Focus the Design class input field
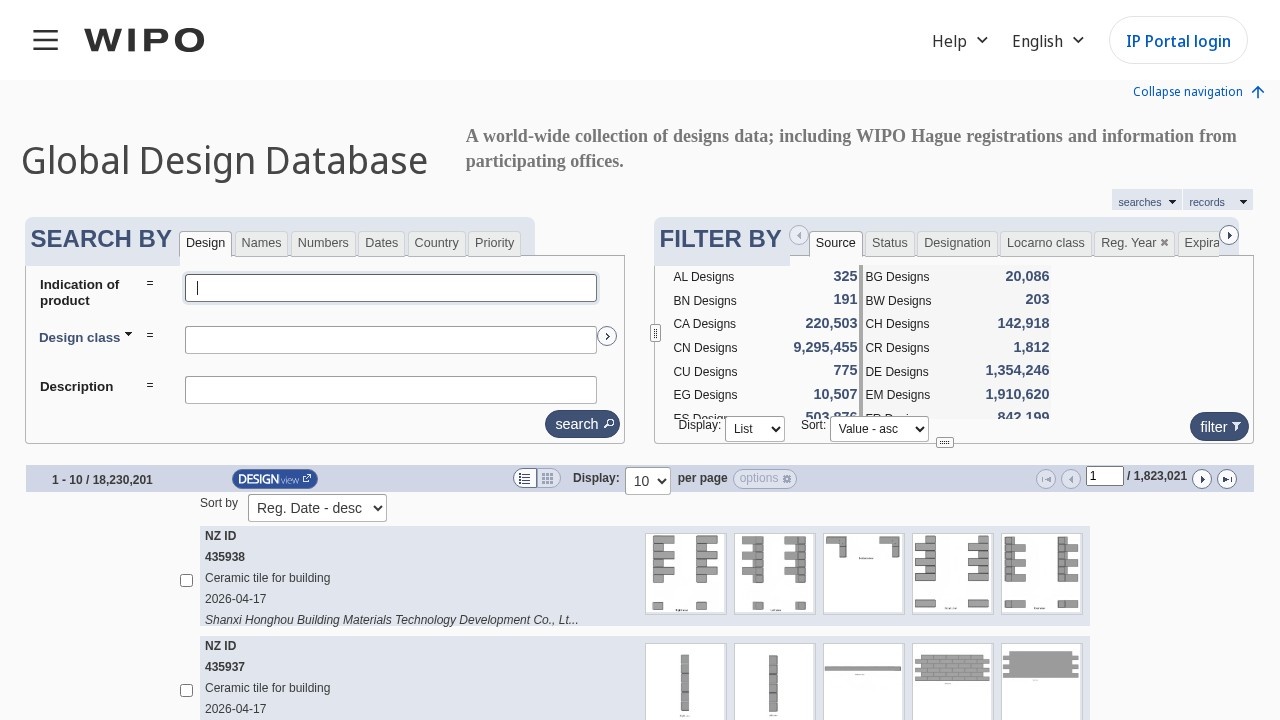The image size is (1280, 720). tap(391, 340)
